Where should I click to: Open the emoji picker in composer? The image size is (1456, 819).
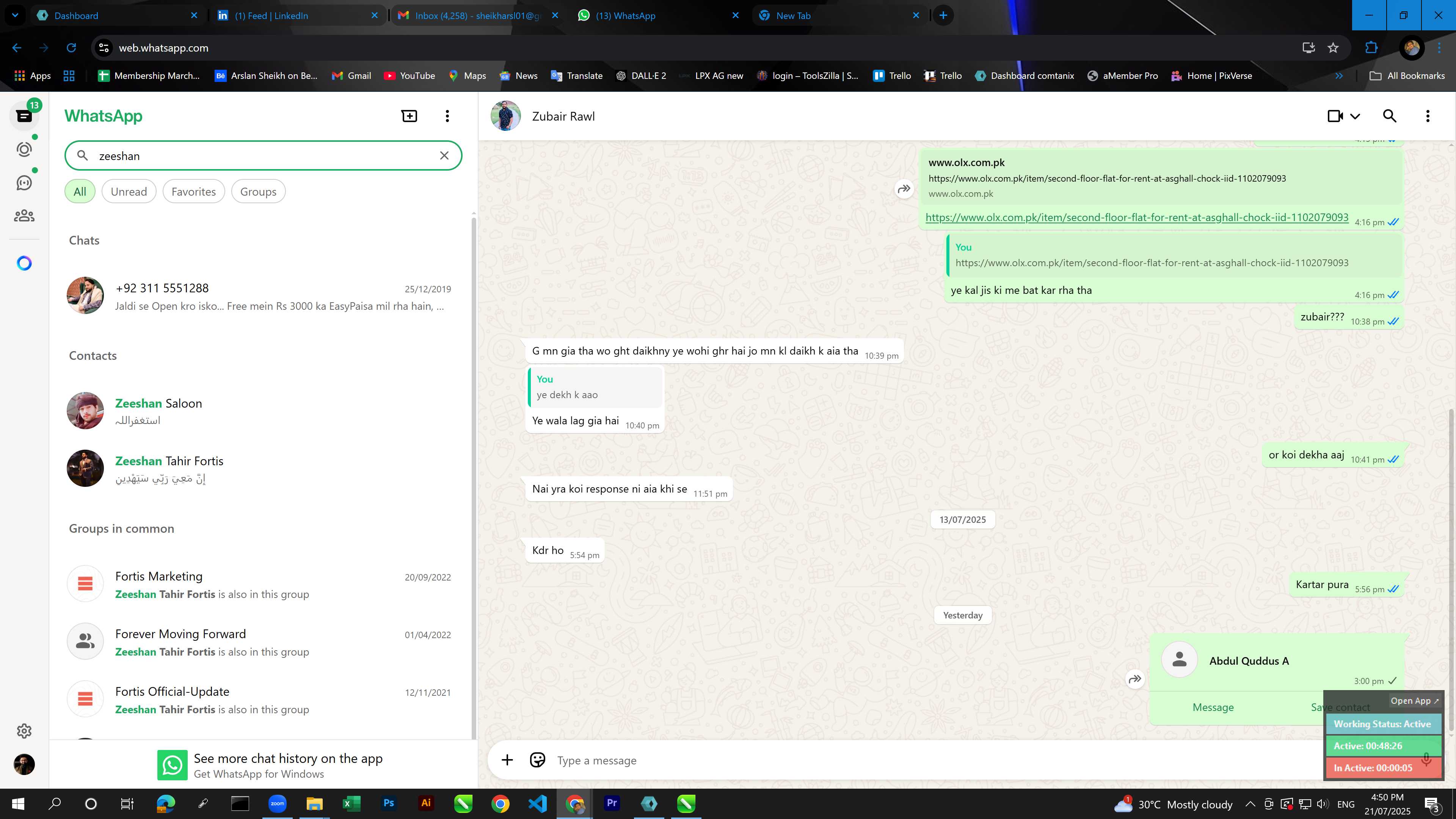538,760
